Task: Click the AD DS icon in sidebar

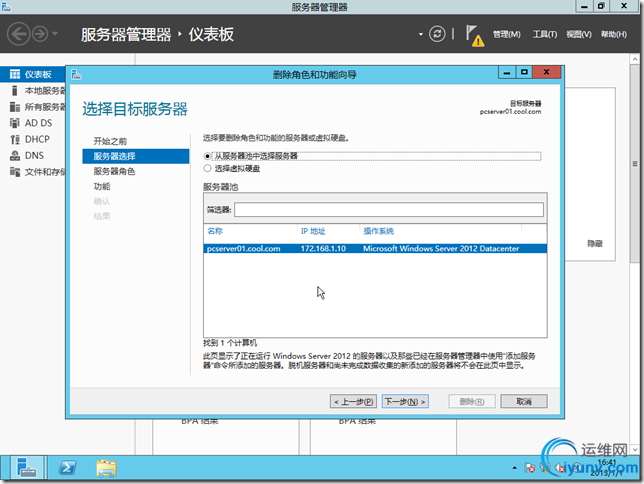Action: (15, 123)
